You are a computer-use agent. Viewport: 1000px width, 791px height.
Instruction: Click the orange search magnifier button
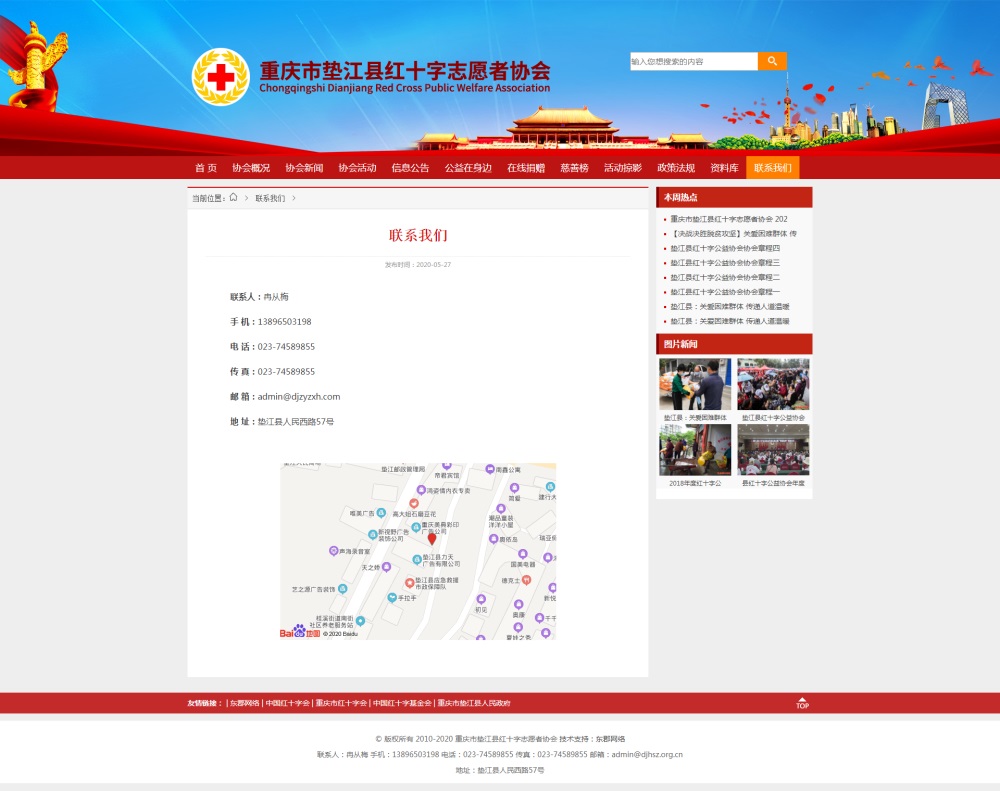(772, 61)
